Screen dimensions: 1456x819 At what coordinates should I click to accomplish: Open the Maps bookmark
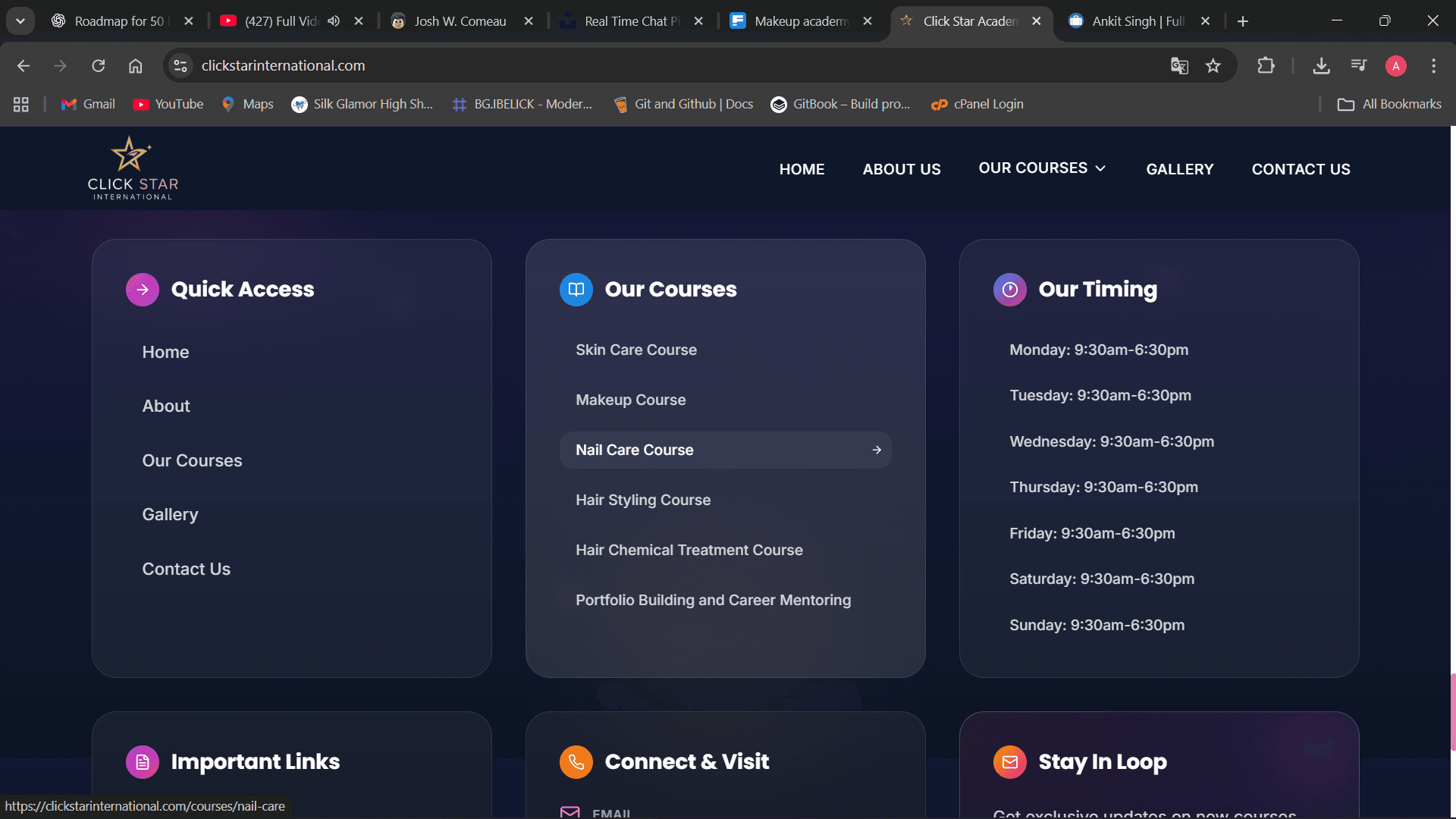[247, 105]
